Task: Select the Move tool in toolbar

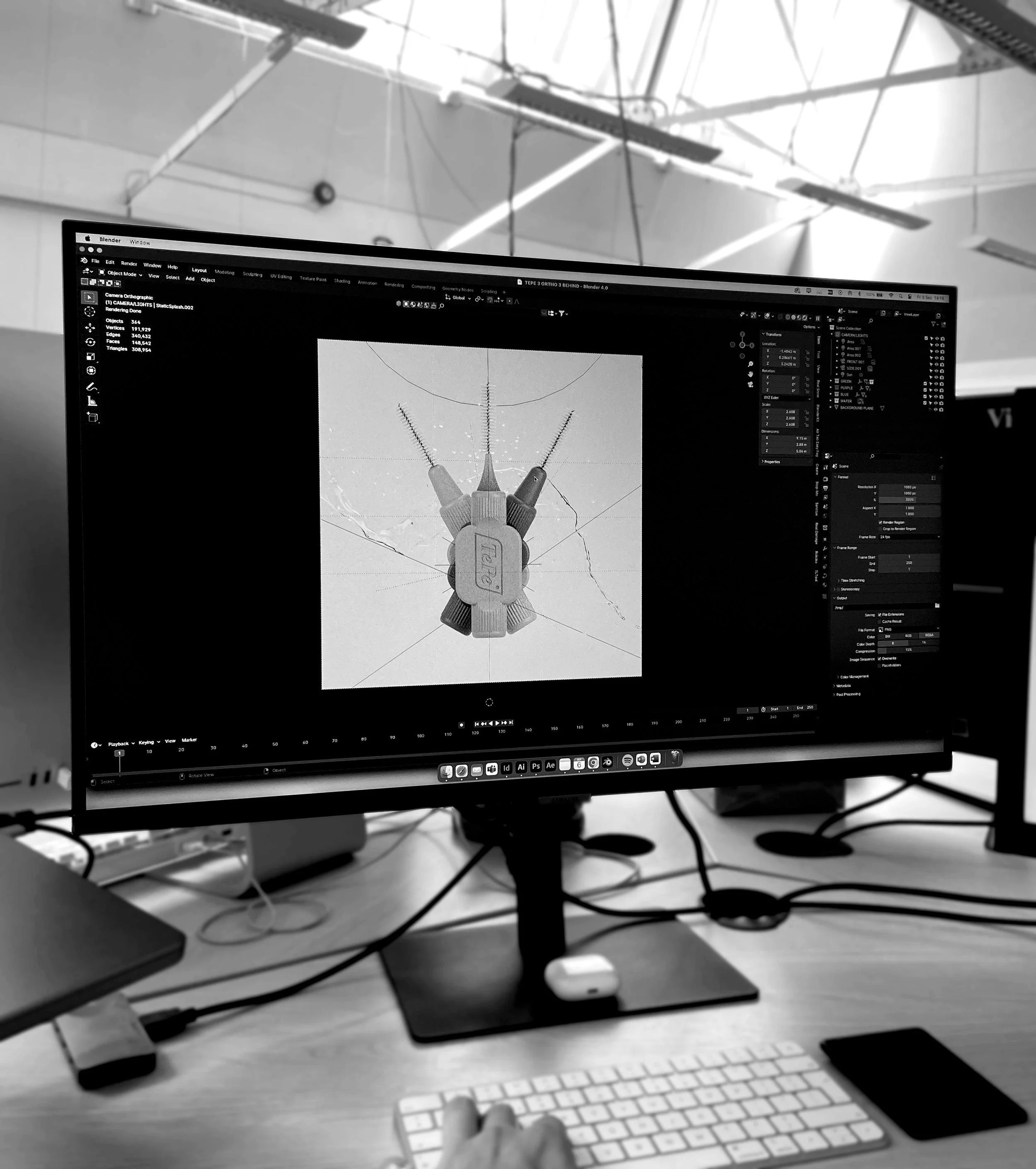Action: tap(90, 328)
